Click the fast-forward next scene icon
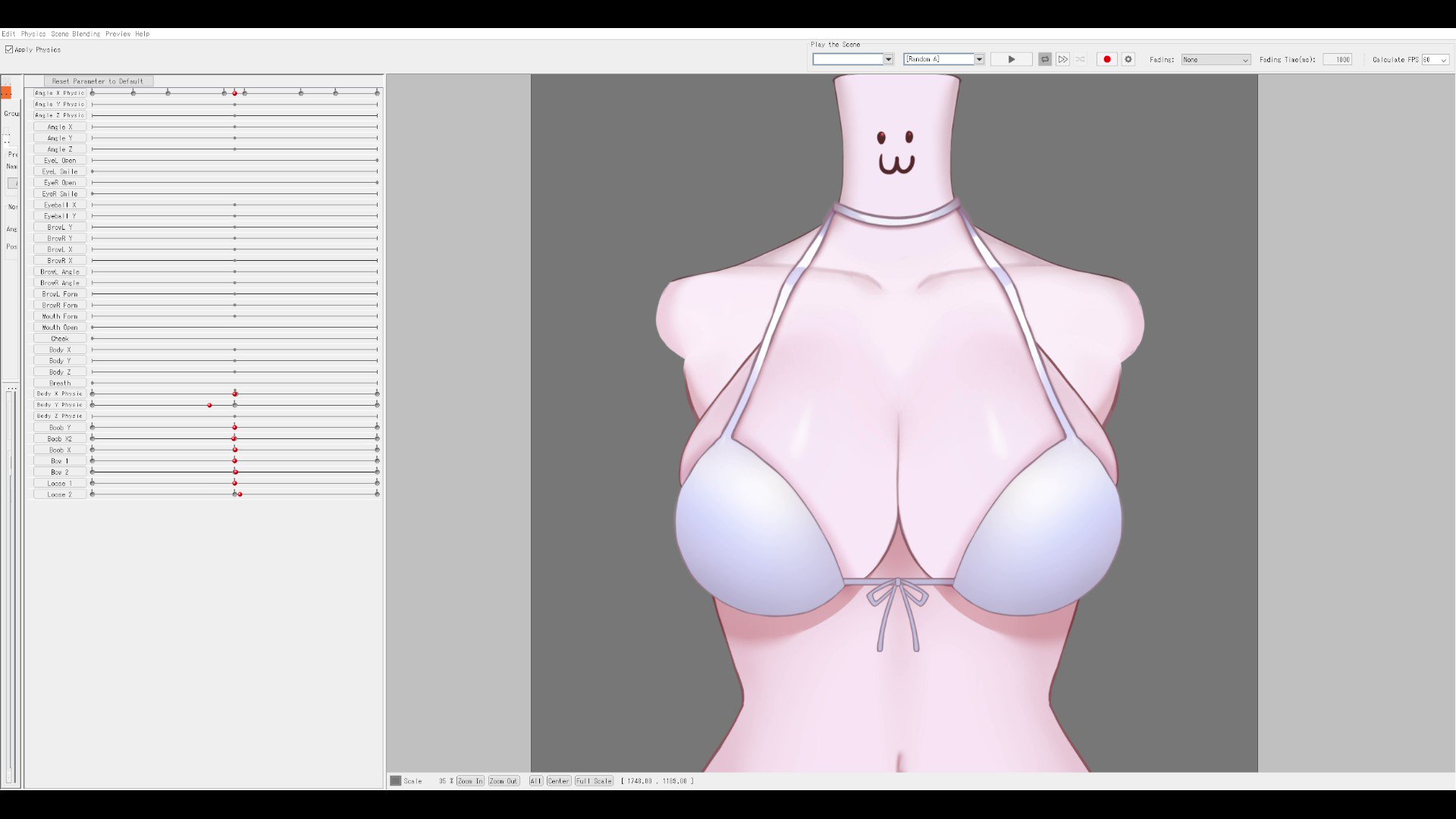The width and height of the screenshot is (1456, 819). [1063, 59]
